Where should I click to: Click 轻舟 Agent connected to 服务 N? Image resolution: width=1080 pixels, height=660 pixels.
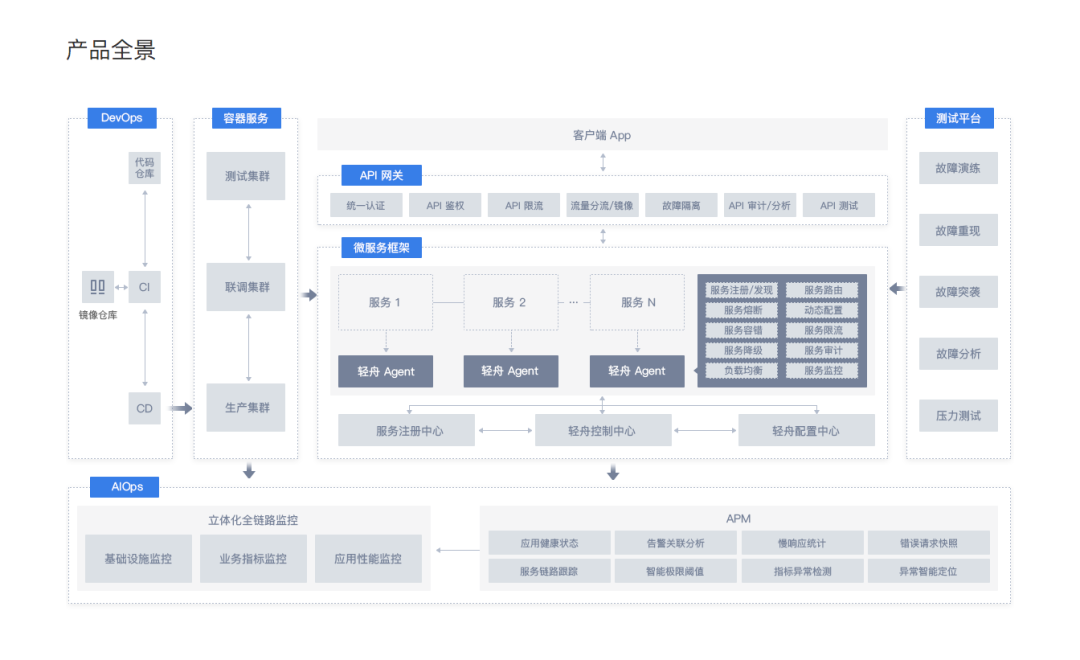[x=637, y=371]
